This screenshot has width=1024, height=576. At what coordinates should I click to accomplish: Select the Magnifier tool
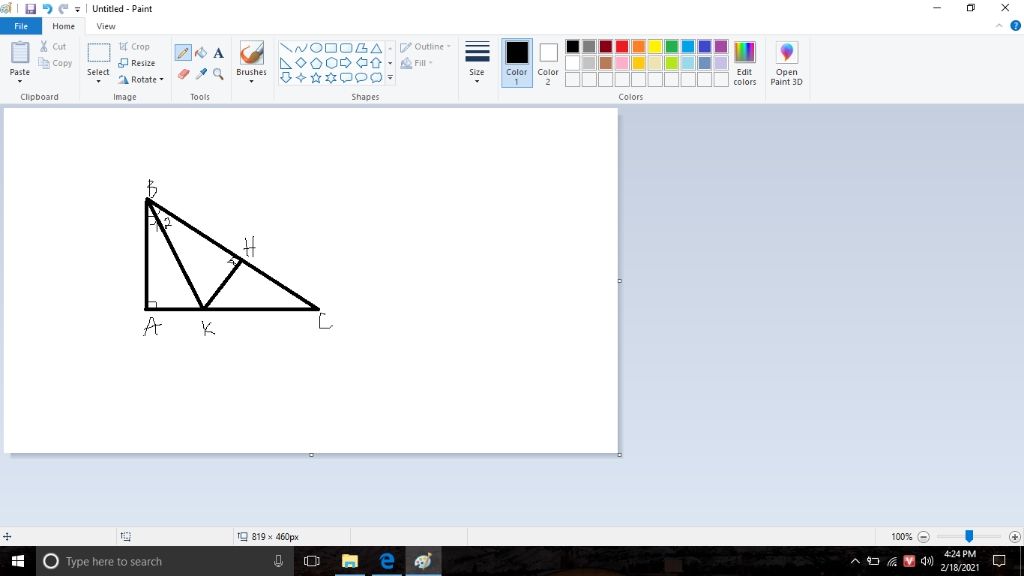tap(218, 74)
